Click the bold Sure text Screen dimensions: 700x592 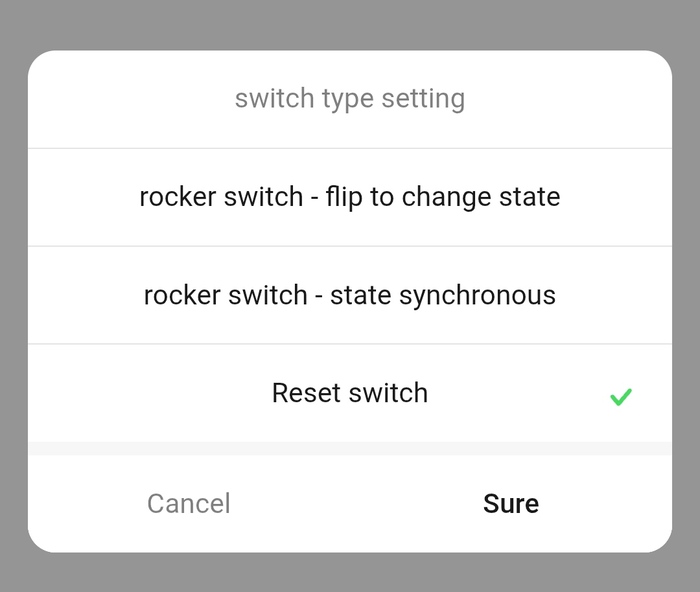[510, 503]
